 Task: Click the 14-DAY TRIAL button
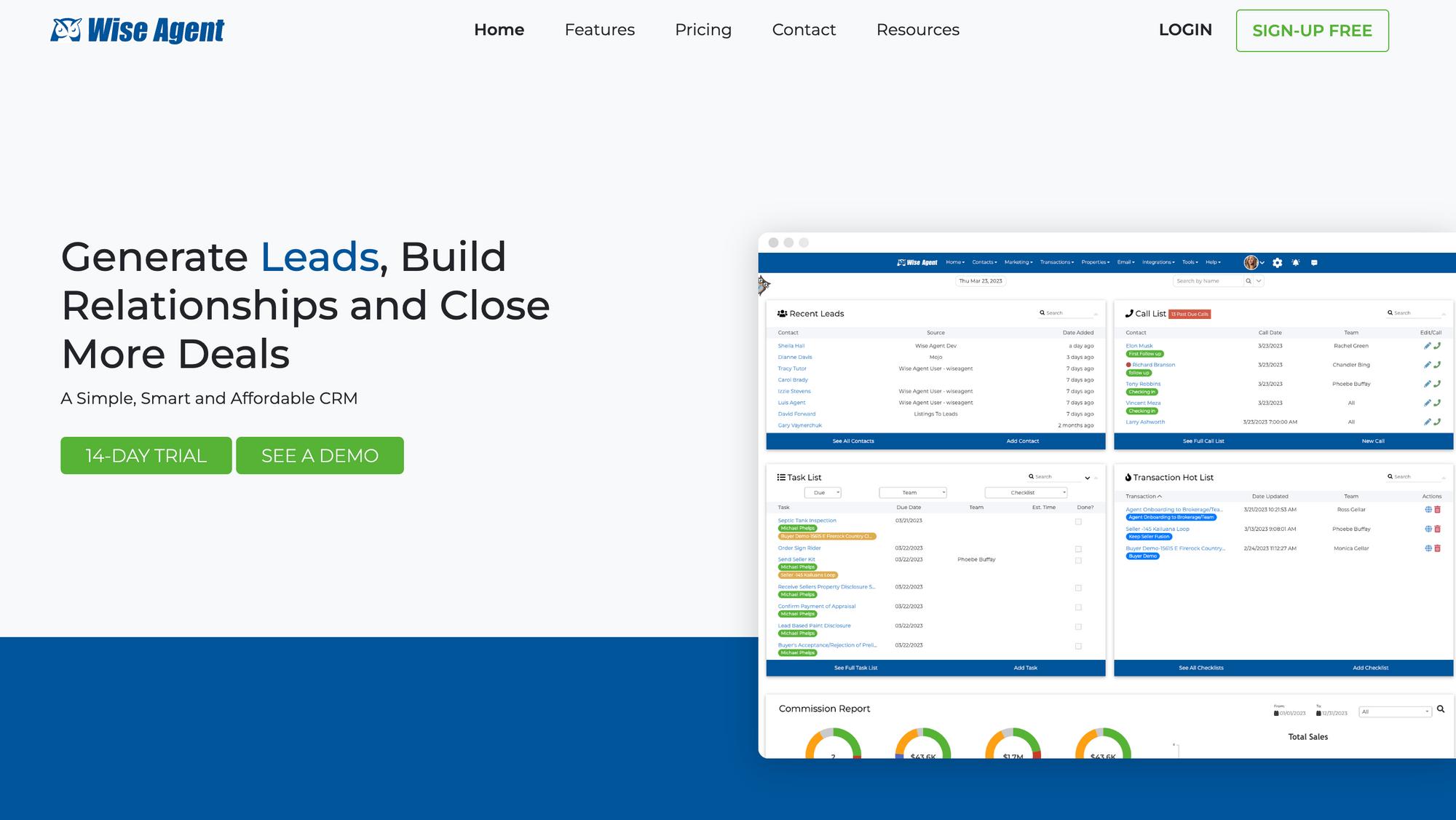pyautogui.click(x=146, y=455)
